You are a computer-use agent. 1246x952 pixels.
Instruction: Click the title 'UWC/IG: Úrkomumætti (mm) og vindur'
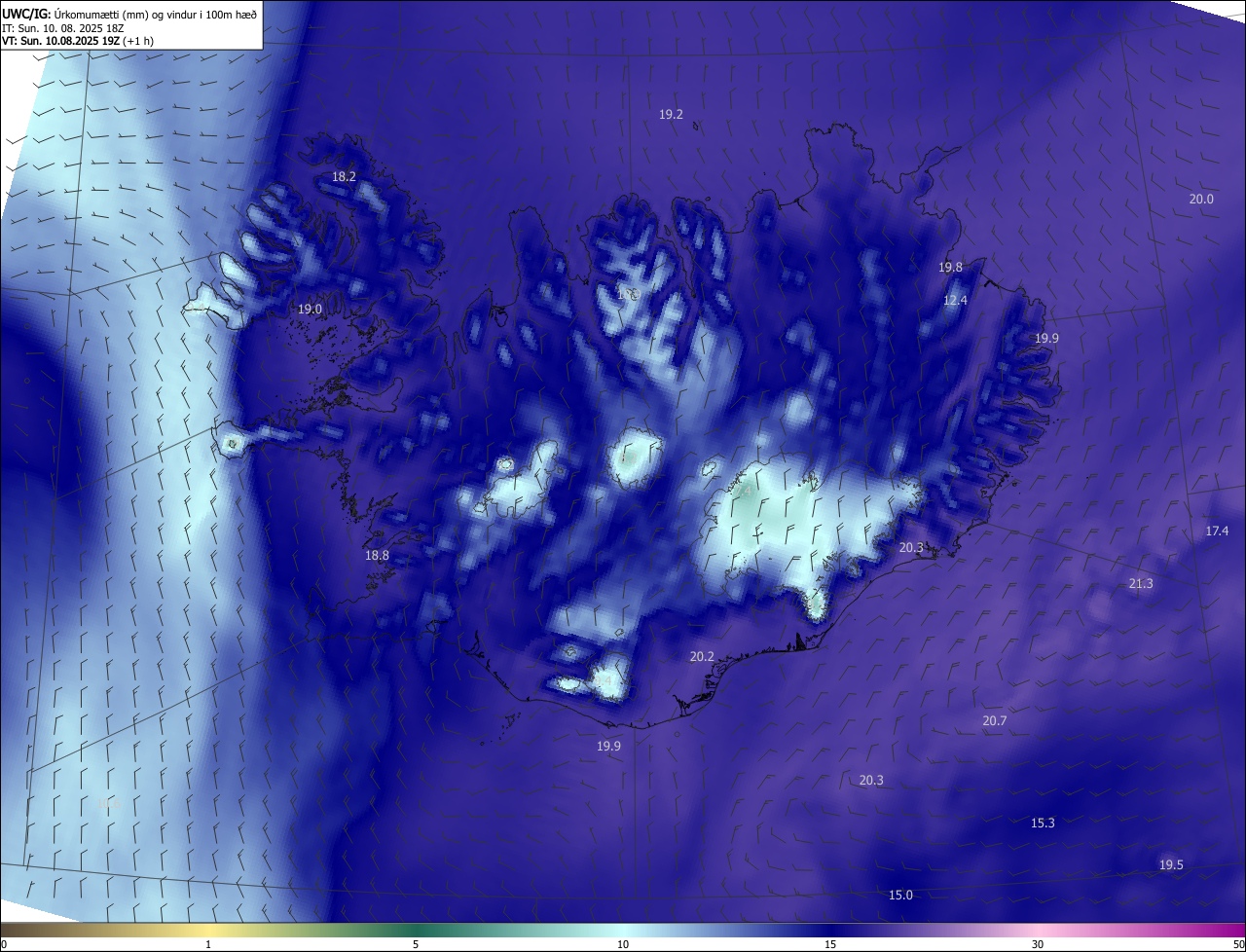(129, 13)
